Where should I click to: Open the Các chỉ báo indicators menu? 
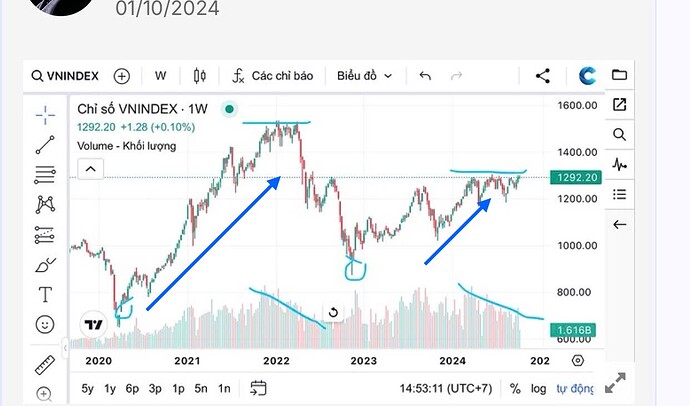(273, 75)
